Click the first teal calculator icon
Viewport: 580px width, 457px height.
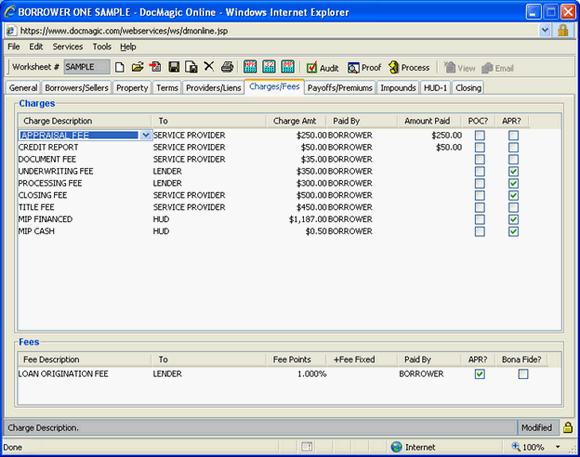click(250, 67)
